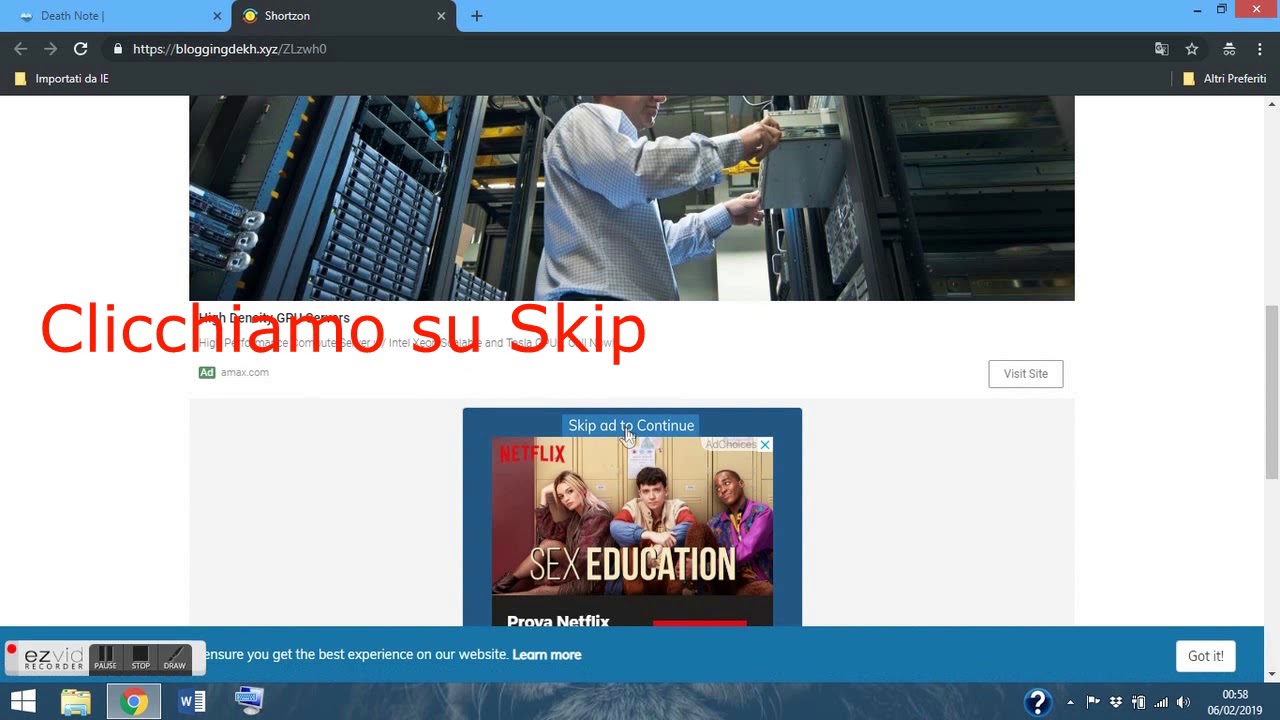This screenshot has height=720, width=1280.
Task: Click the Visit Site button
Action: coord(1026,373)
